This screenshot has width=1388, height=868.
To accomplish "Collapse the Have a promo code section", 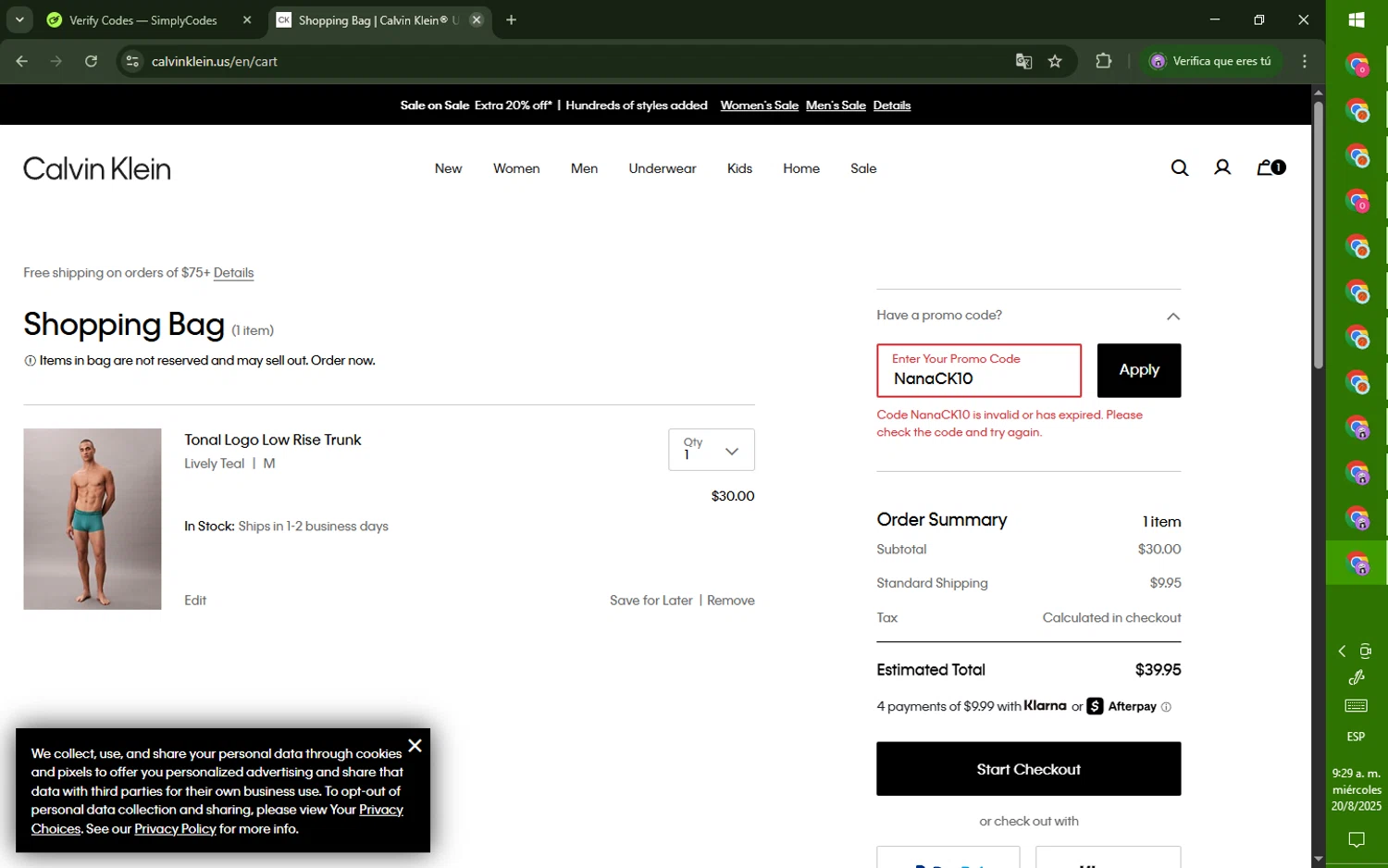I will pos(1173,316).
